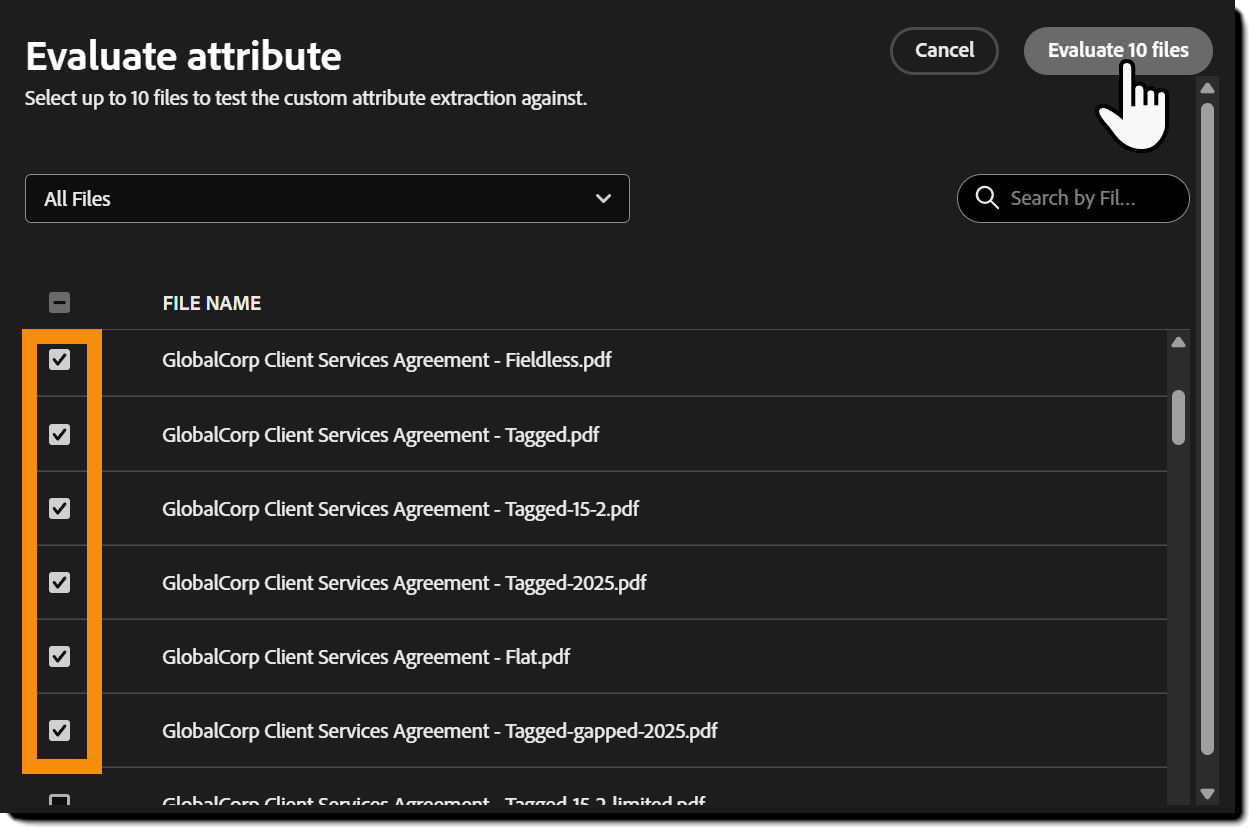Screen dimensions: 1249x828
Task: Uncheck the Tagged-15-2.pdf checkbox
Action: [x=59, y=508]
